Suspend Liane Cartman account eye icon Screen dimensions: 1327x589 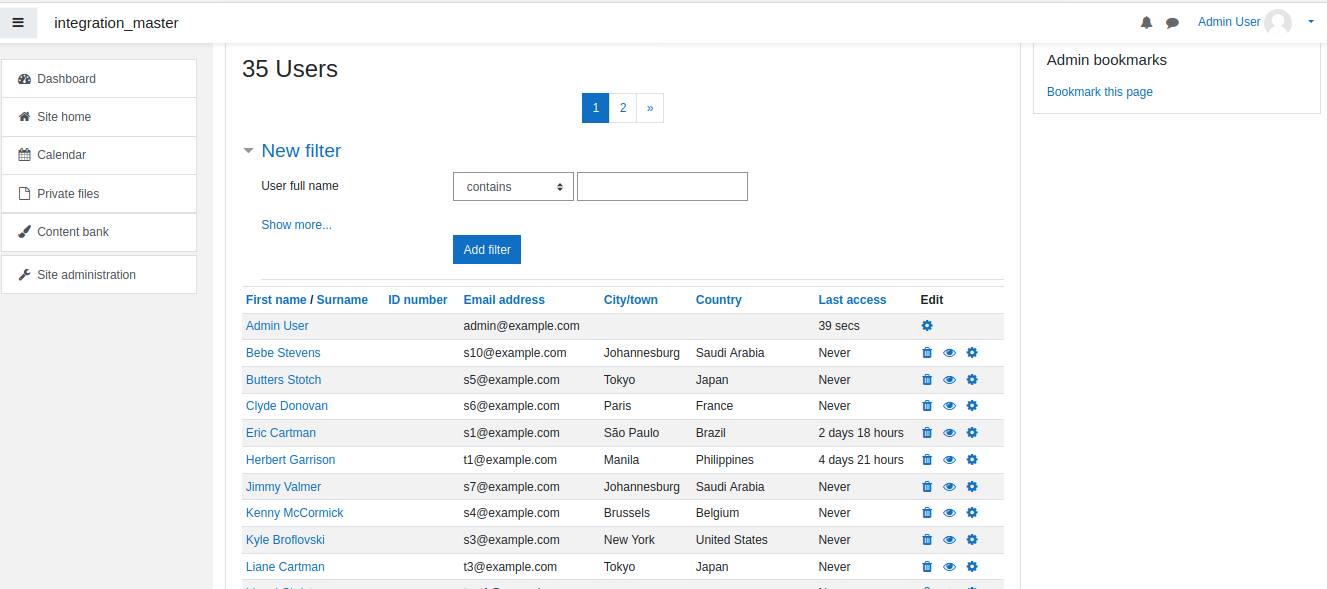click(950, 567)
